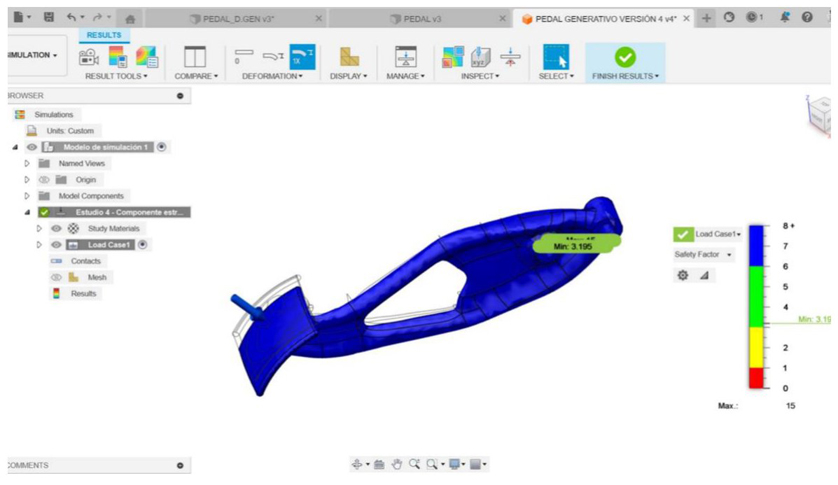
Task: Open the Finish Results checkmark button
Action: tap(625, 57)
